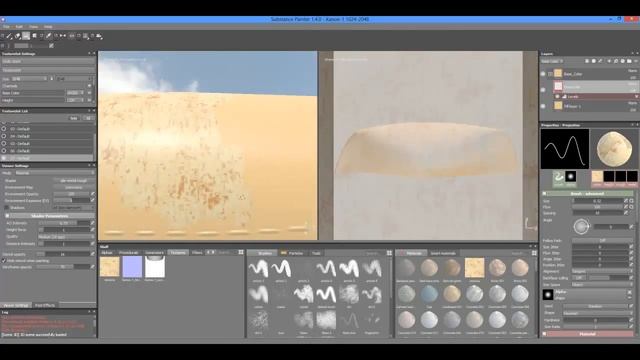Viewport: 640px width, 360px height.
Task: Open the Quality dropdown
Action: pyautogui.click(x=65, y=236)
